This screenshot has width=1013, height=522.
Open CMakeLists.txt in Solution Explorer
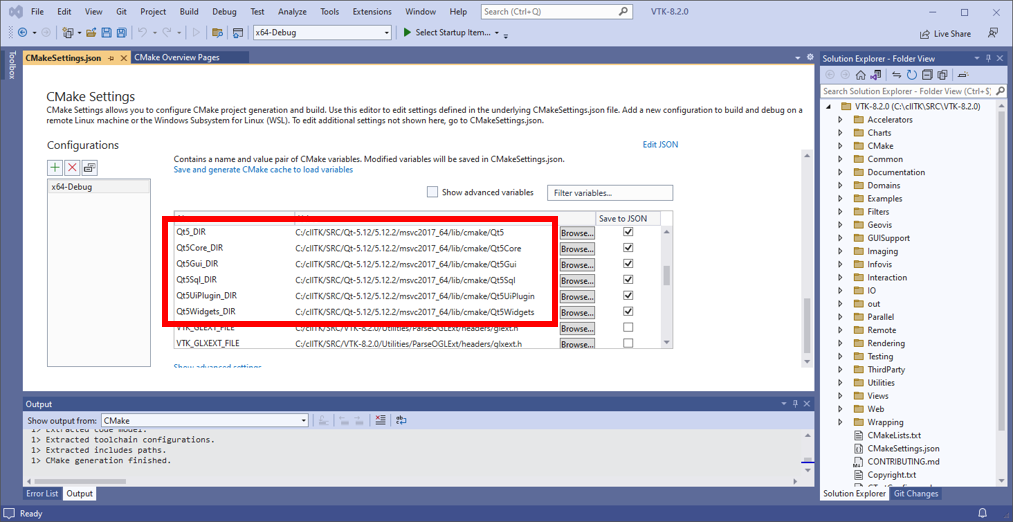pyautogui.click(x=893, y=435)
